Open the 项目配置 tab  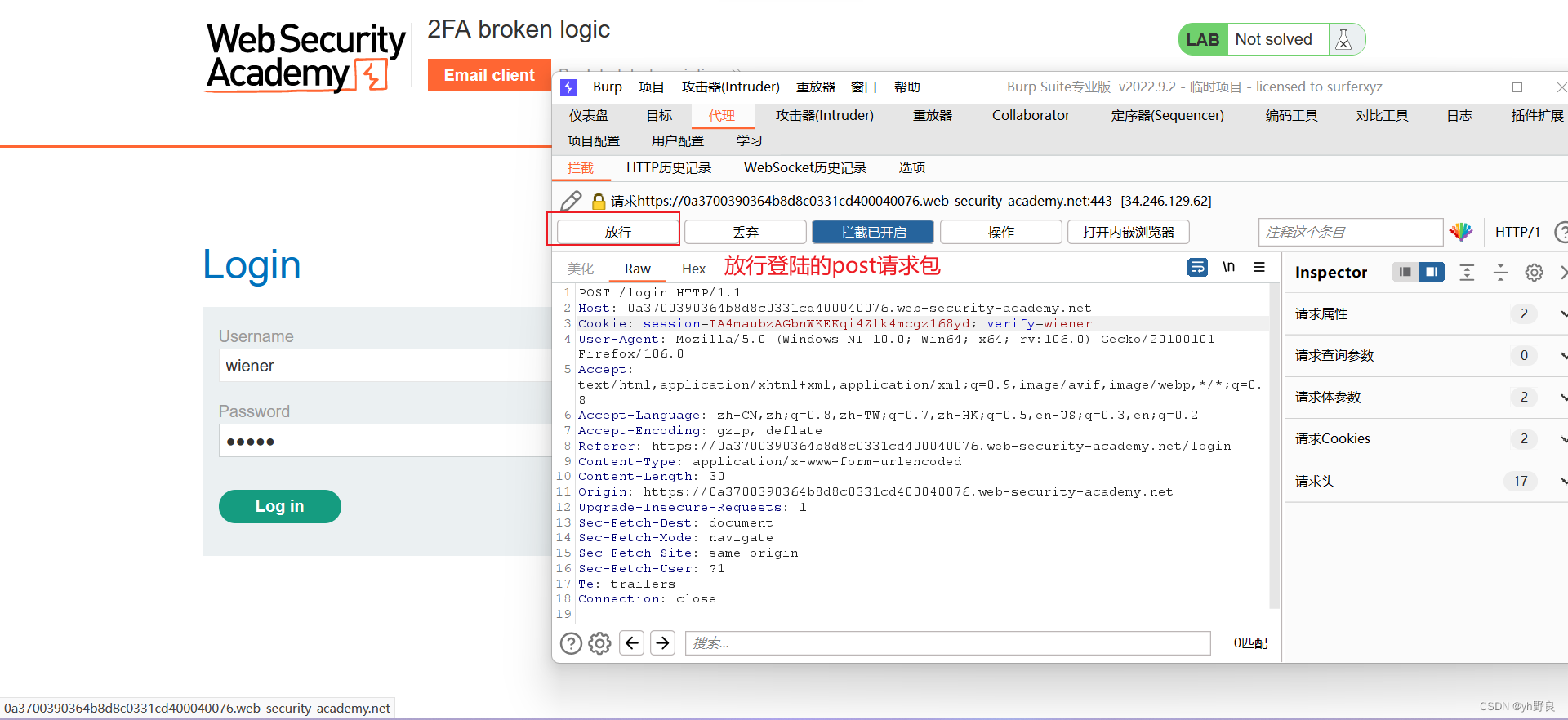click(x=594, y=141)
